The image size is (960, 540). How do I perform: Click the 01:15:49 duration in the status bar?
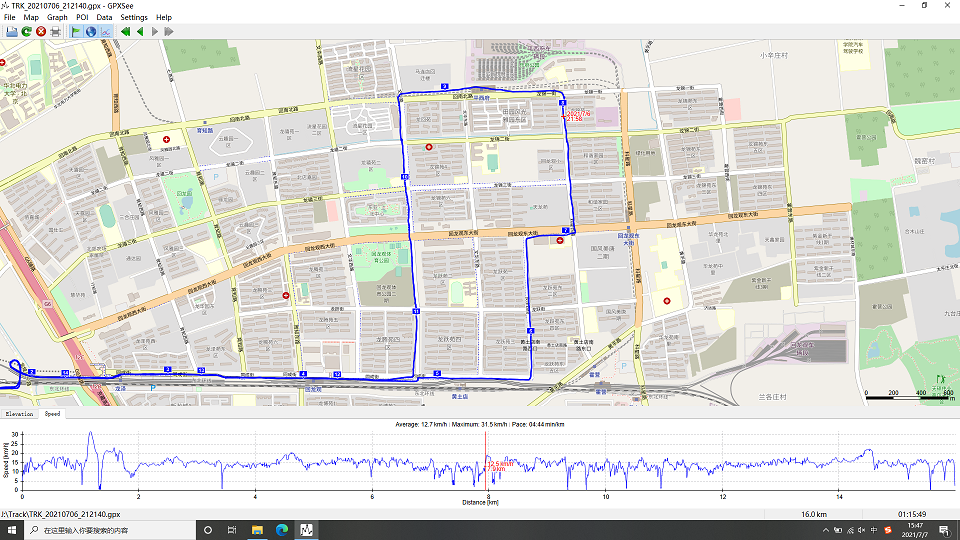[x=912, y=514]
